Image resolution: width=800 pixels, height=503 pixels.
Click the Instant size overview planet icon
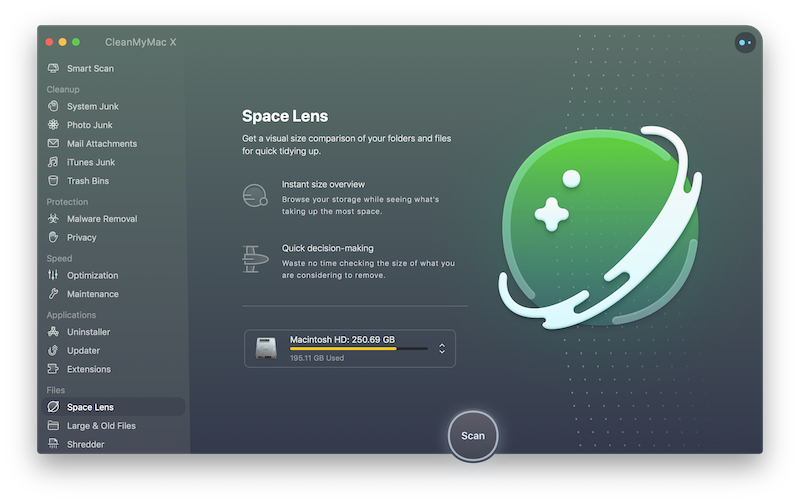[255, 196]
